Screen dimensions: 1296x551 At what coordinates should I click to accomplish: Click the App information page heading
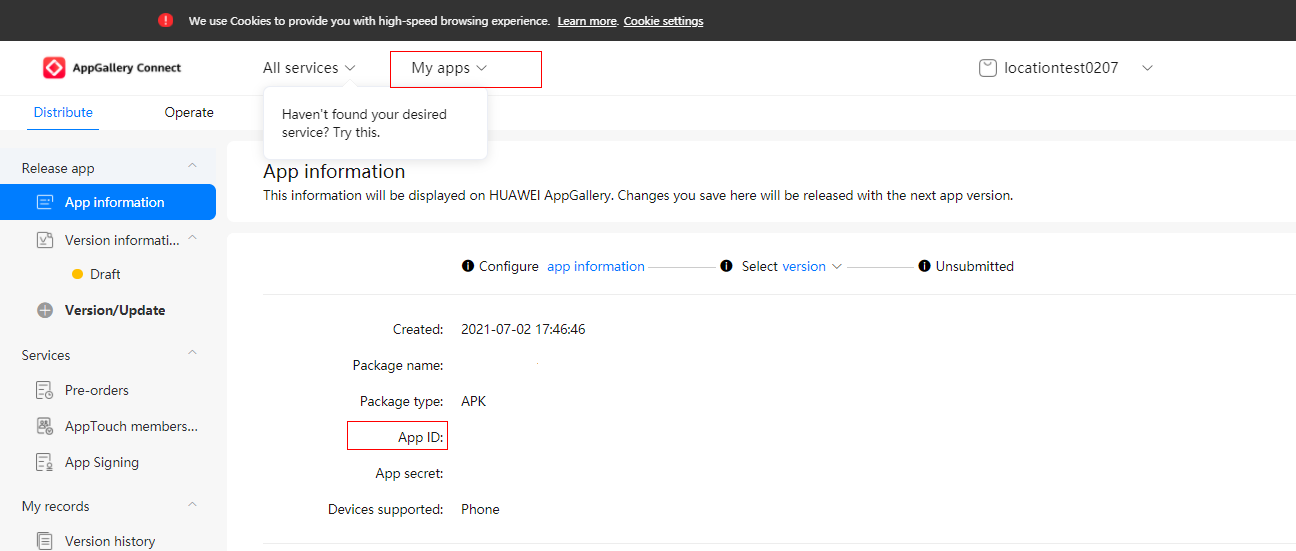tap(334, 172)
